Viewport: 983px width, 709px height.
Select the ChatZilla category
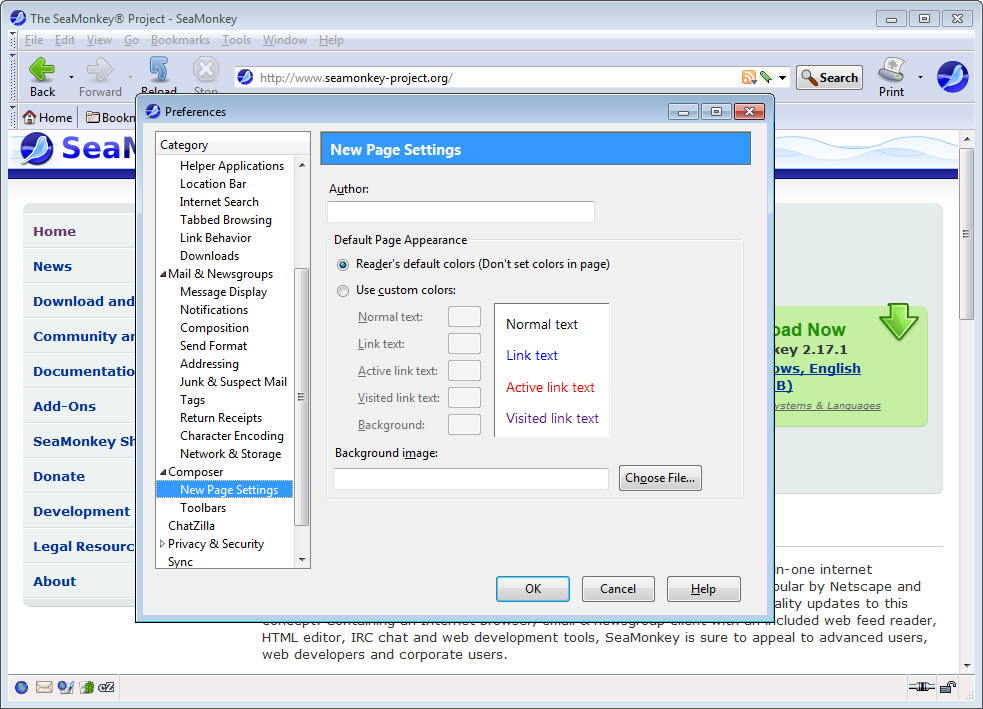pyautogui.click(x=191, y=526)
